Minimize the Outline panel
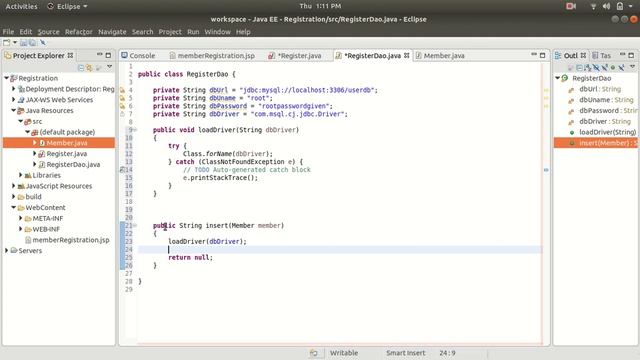The height and width of the screenshot is (360, 640). (622, 55)
